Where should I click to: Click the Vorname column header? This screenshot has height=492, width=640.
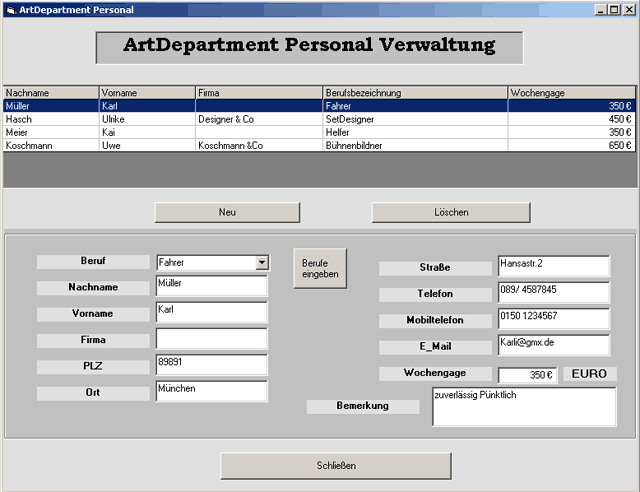pyautogui.click(x=147, y=93)
